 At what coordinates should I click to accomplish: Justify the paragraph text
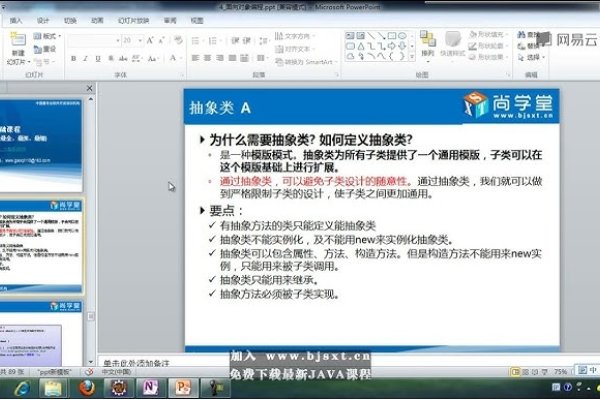pyautogui.click(x=232, y=58)
